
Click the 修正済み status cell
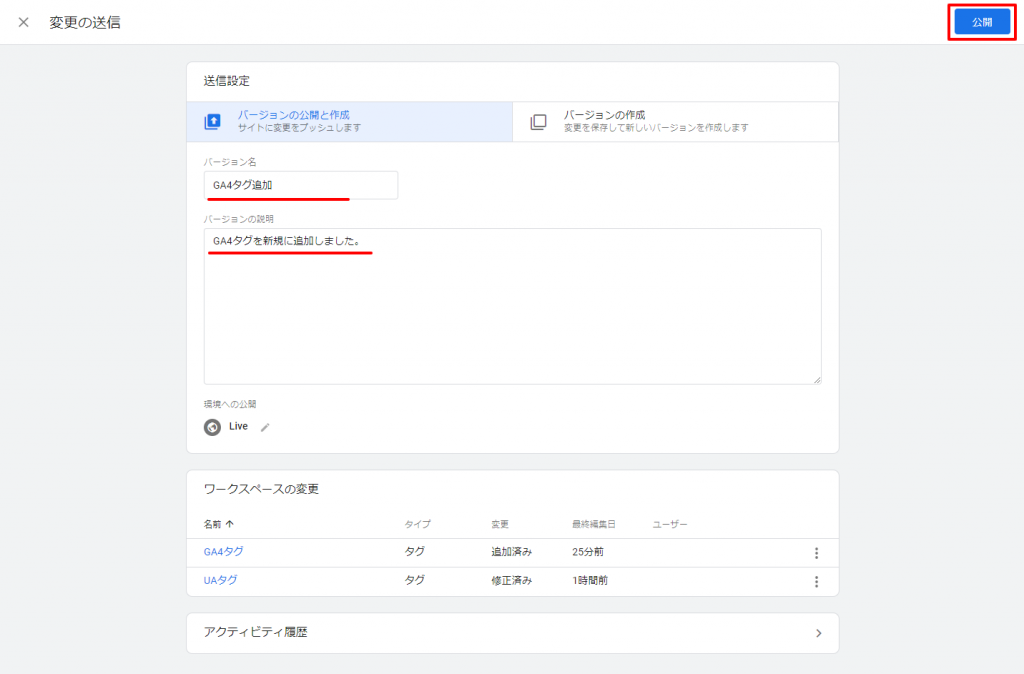coord(511,580)
